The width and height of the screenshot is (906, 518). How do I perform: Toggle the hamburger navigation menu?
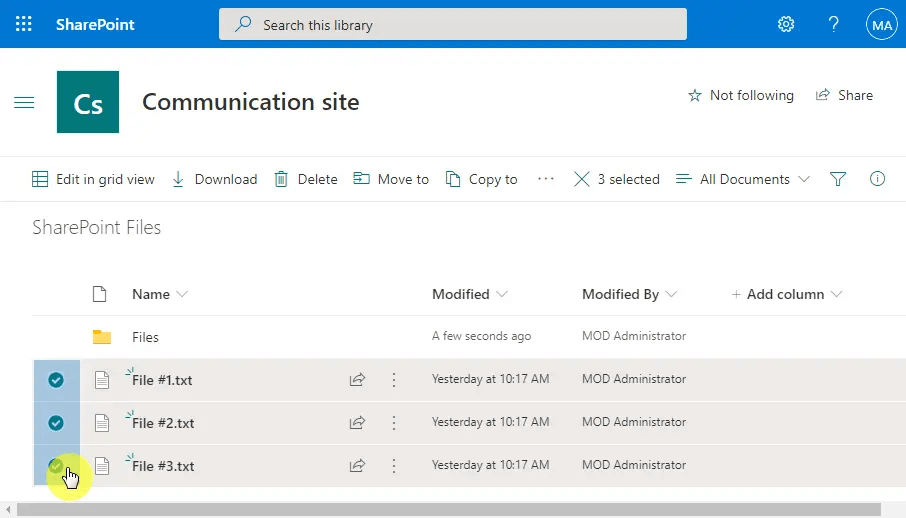(x=24, y=102)
